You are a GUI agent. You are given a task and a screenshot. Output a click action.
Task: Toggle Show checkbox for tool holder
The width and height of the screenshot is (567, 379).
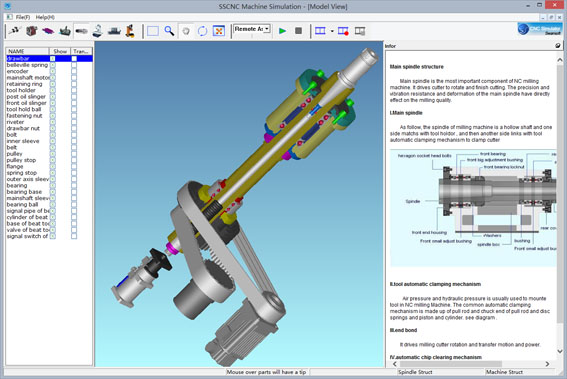(52, 90)
